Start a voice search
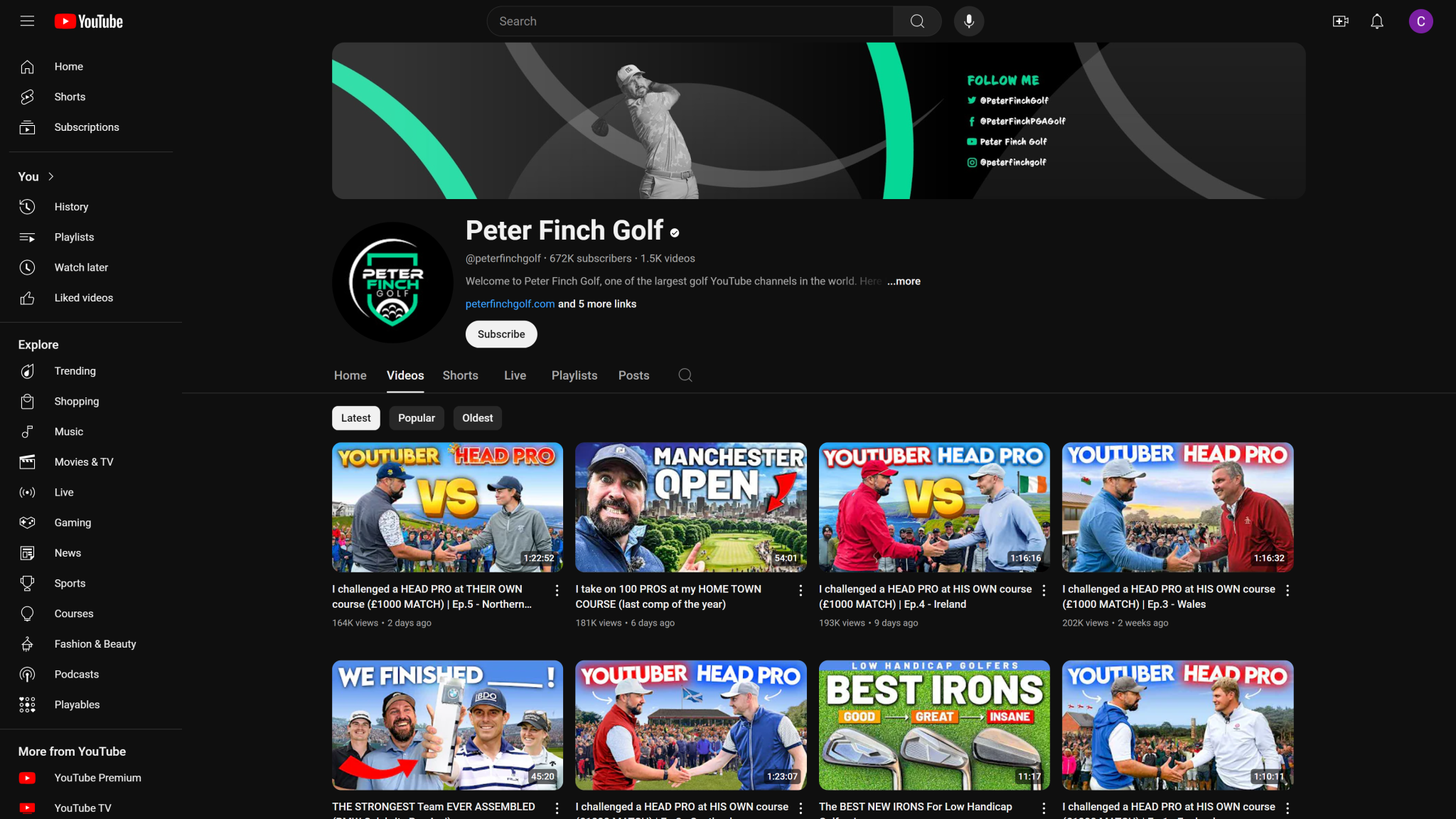 click(968, 21)
